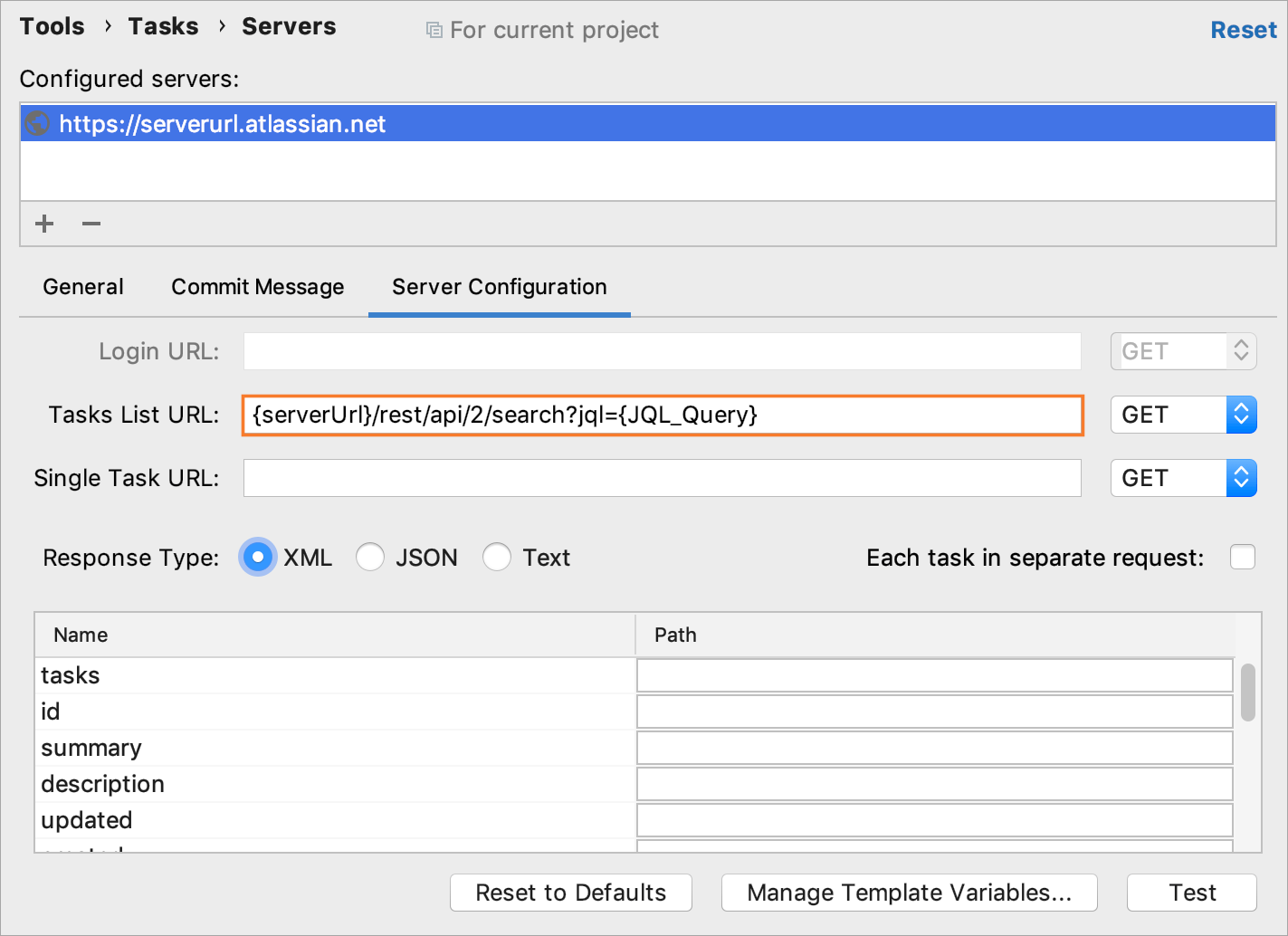This screenshot has height=936, width=1288.
Task: Click the Path field for the summary row
Action: pyautogui.click(x=934, y=748)
